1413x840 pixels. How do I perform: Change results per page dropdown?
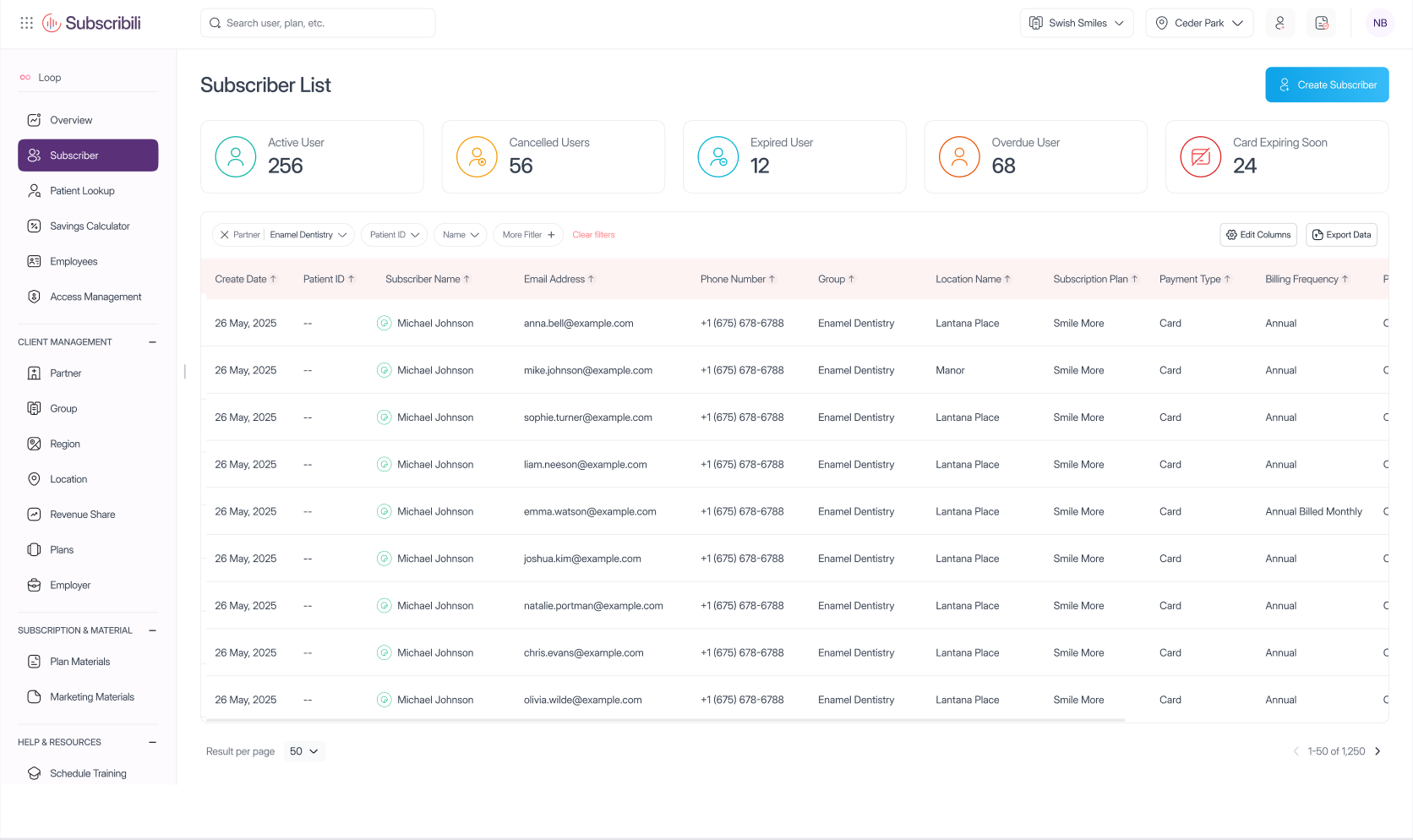click(303, 751)
